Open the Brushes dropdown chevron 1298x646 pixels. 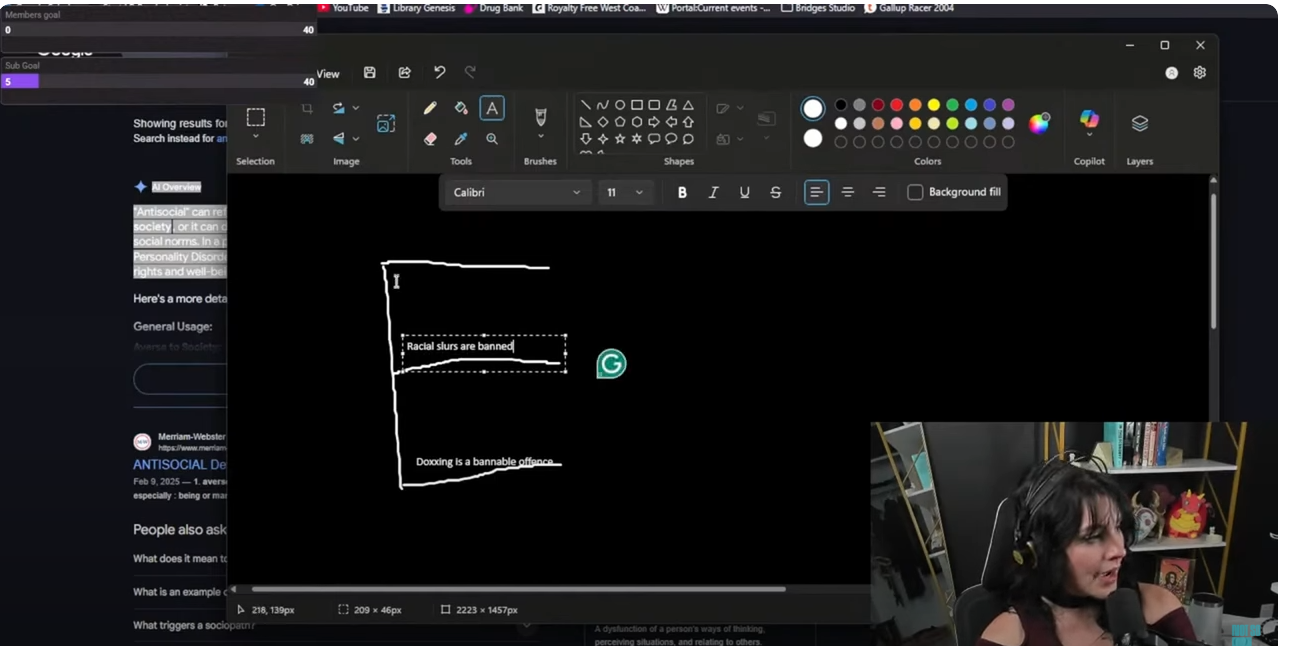pyautogui.click(x=541, y=138)
